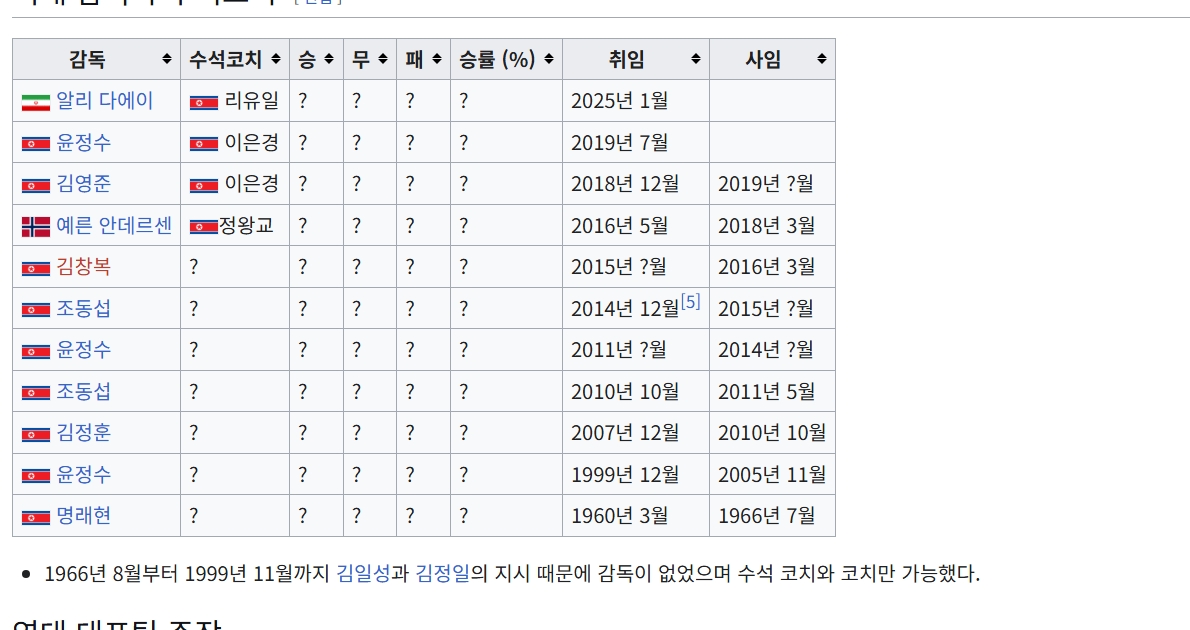The width and height of the screenshot is (1190, 630).
Task: Toggle sorting on the 승 column
Action: click(330, 58)
